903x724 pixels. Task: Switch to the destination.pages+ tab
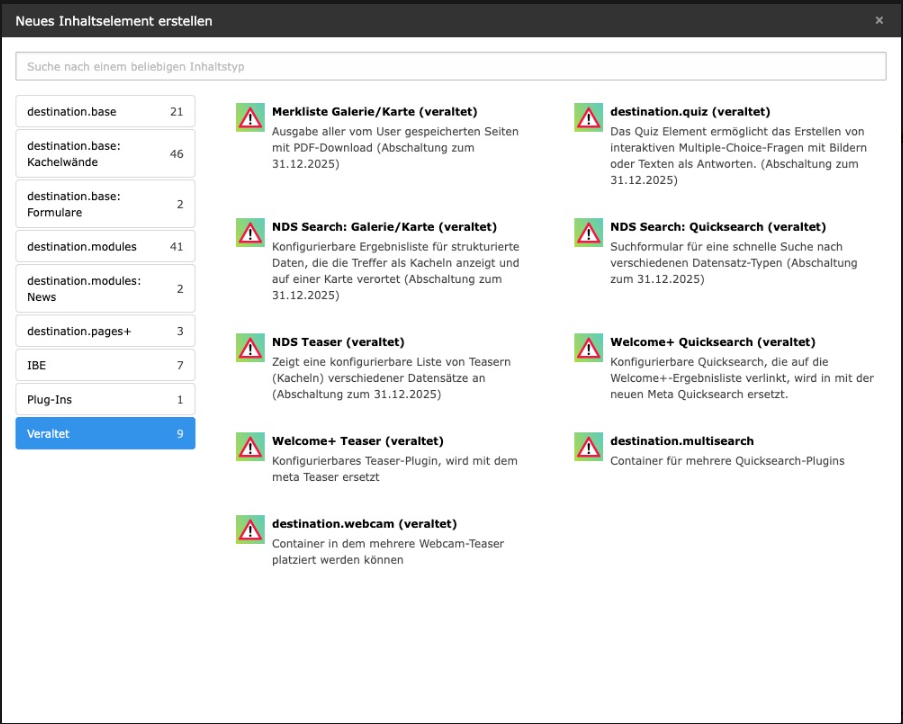pos(105,331)
